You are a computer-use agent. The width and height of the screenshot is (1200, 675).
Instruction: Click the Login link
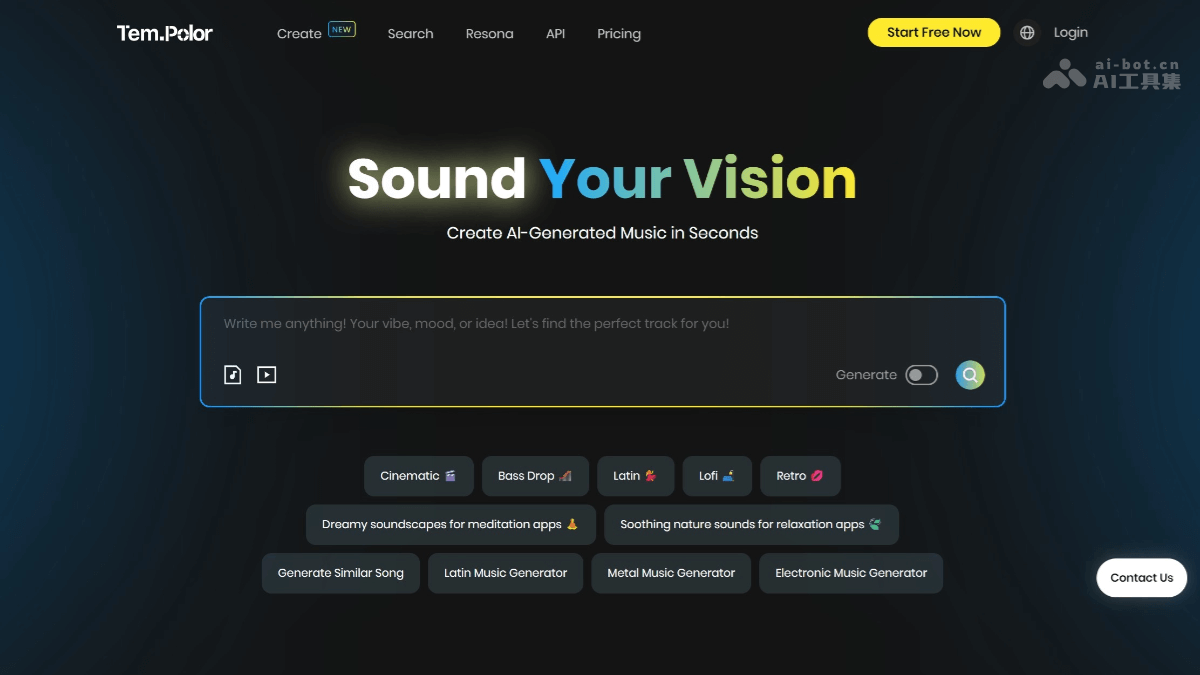(x=1070, y=33)
